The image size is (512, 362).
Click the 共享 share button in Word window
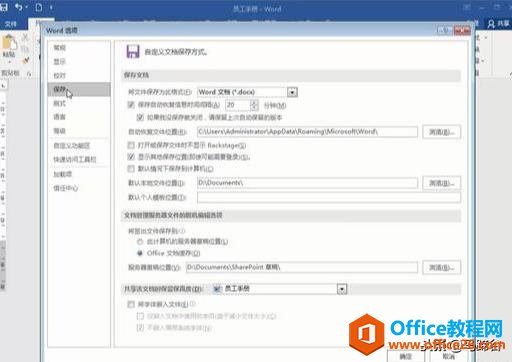click(498, 24)
